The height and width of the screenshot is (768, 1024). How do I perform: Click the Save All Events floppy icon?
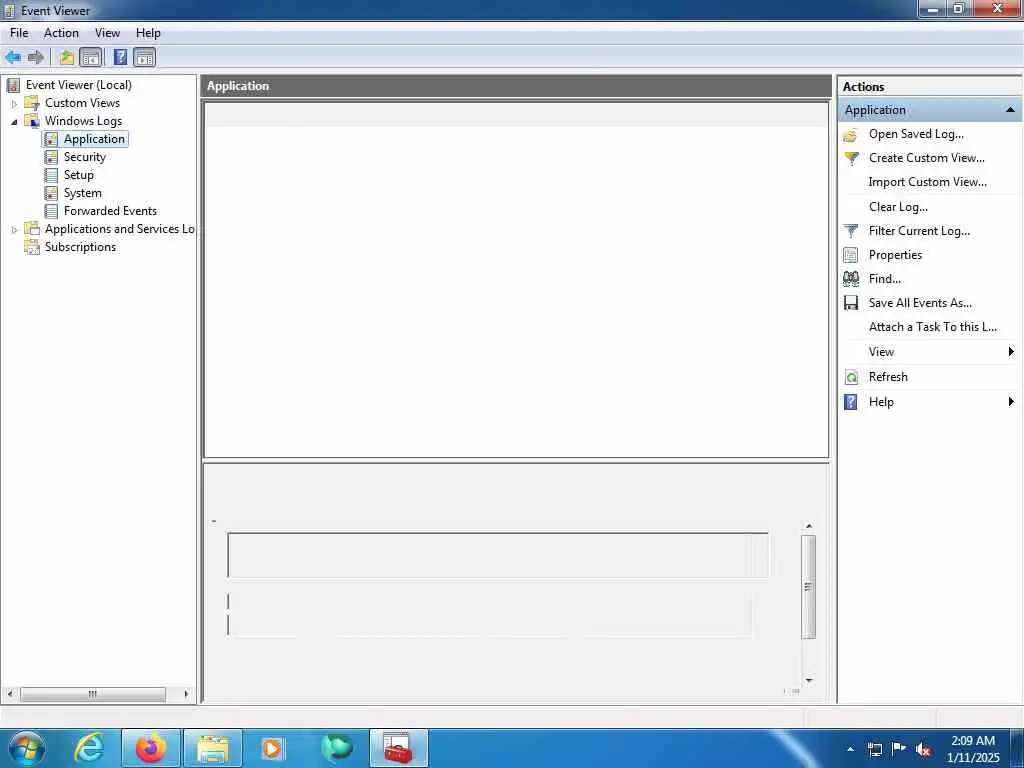pyautogui.click(x=851, y=303)
